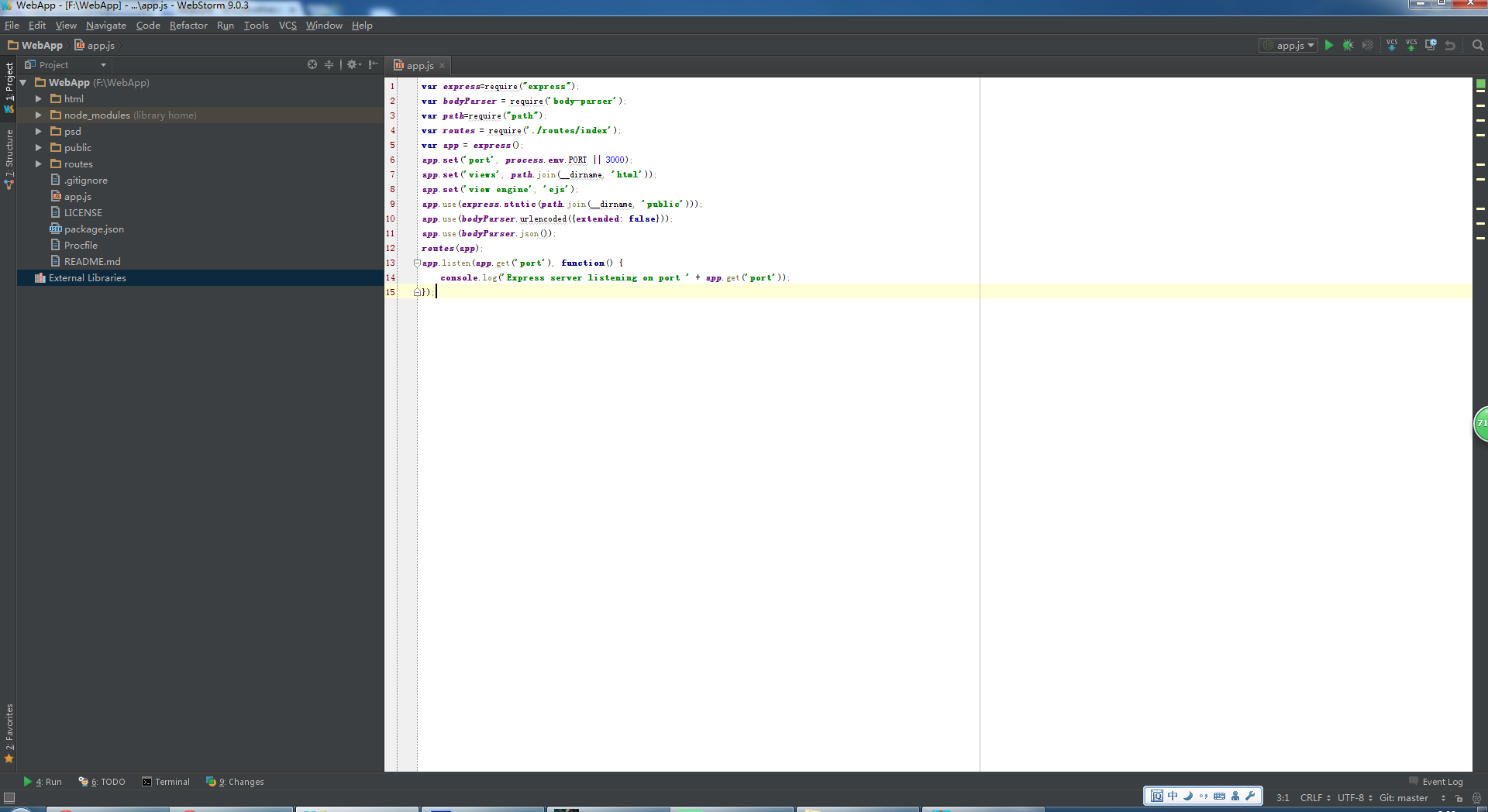The width and height of the screenshot is (1488, 812).
Task: Close the app.js editor tab
Action: [443, 66]
